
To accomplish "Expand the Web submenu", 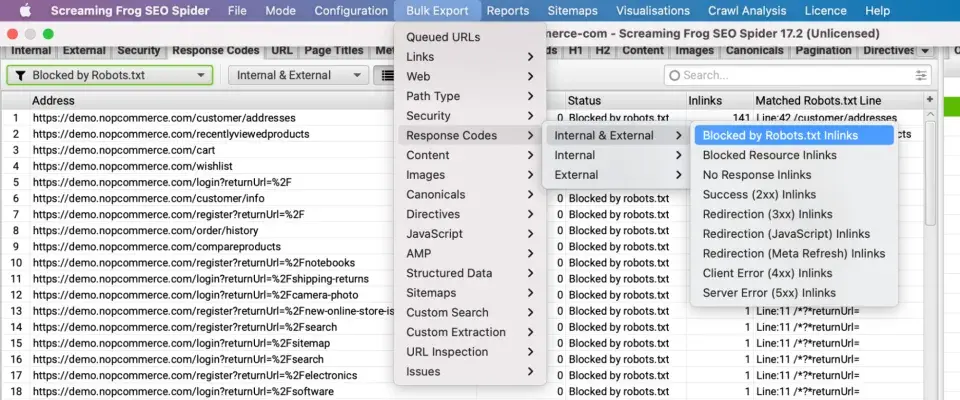I will coord(470,77).
